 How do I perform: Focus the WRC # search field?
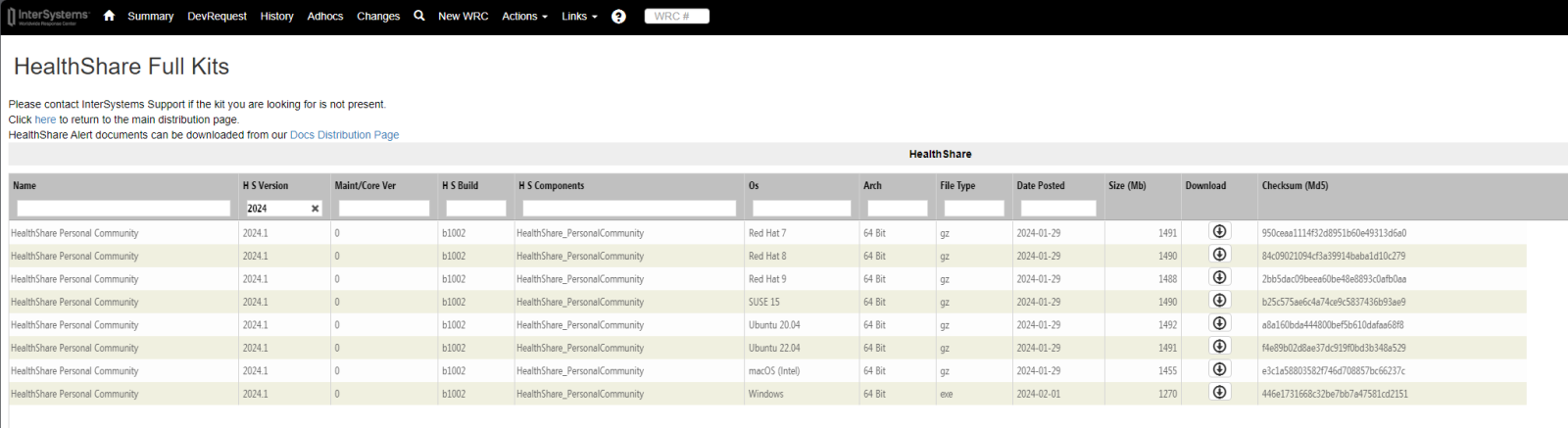click(676, 16)
